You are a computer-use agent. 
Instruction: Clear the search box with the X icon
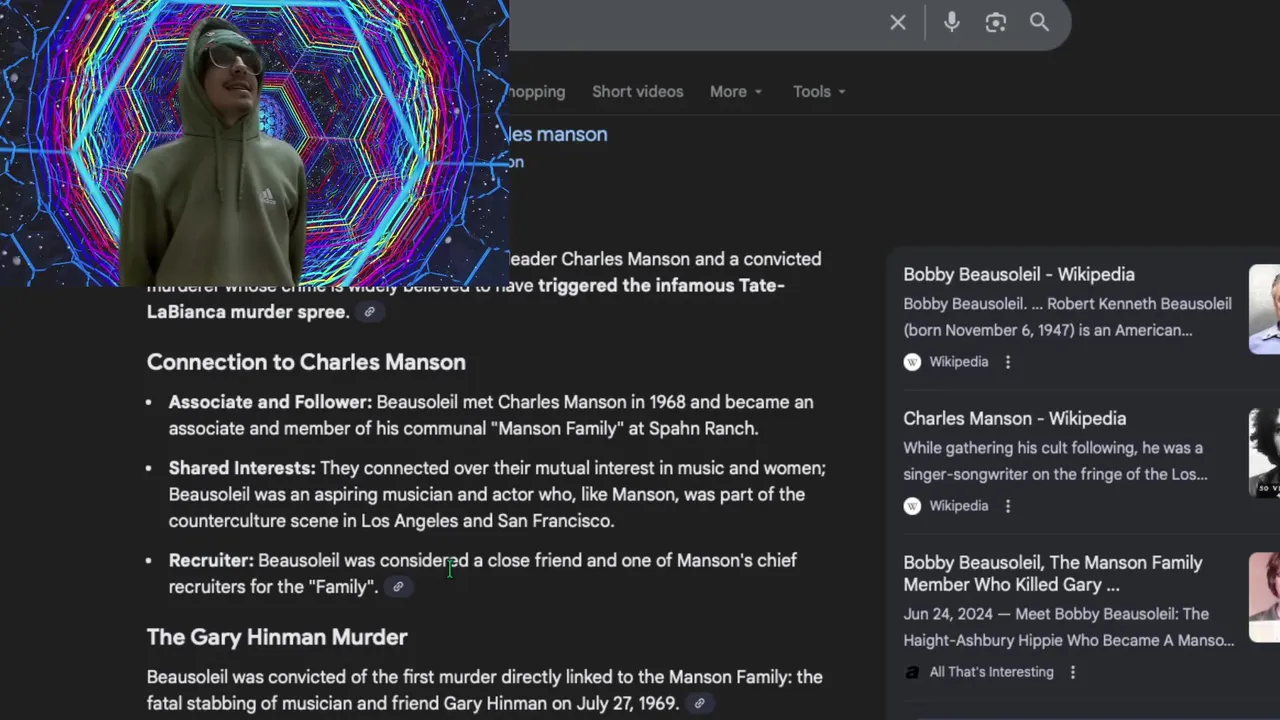(x=898, y=22)
